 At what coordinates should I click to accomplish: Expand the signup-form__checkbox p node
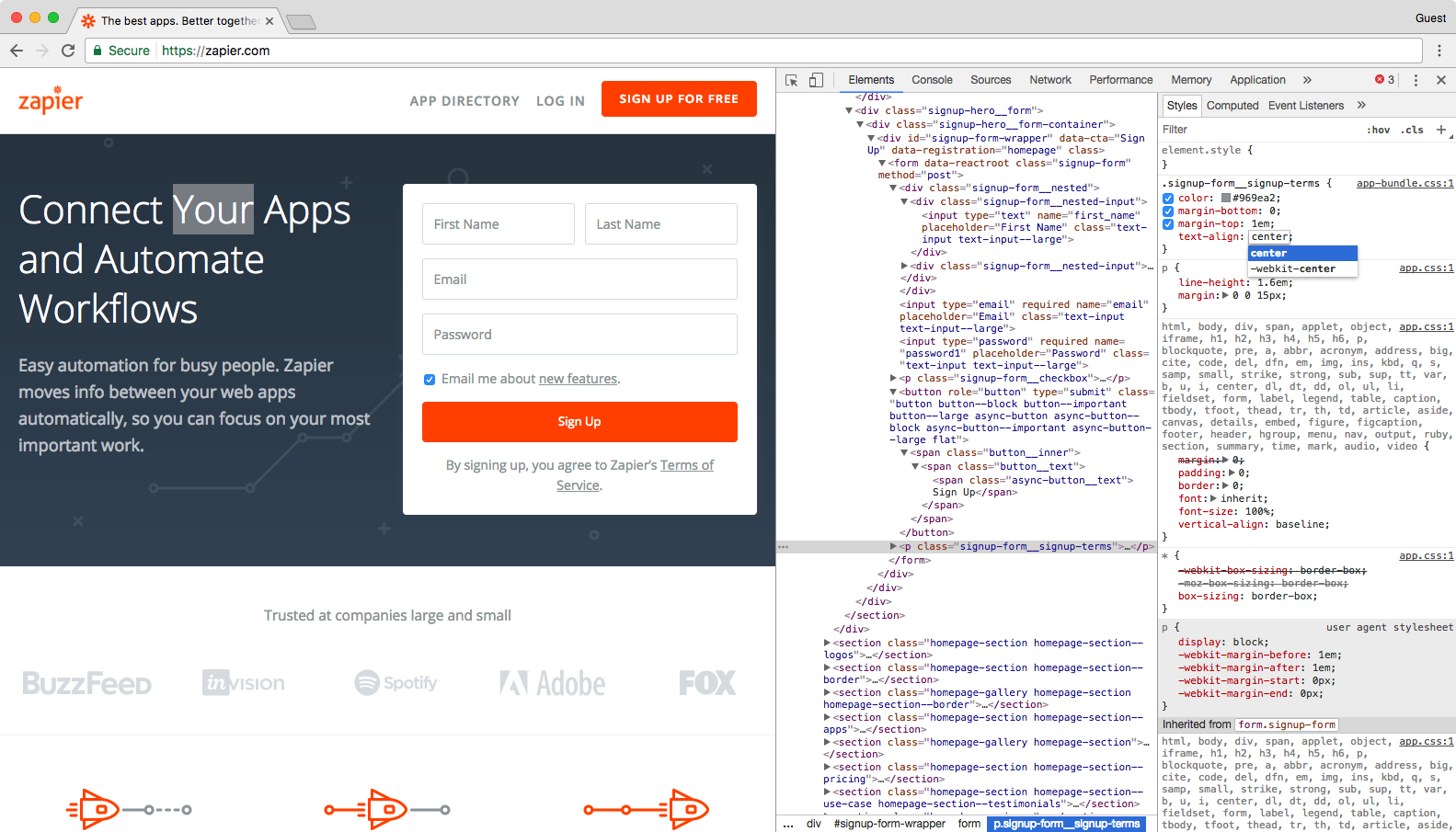[893, 378]
